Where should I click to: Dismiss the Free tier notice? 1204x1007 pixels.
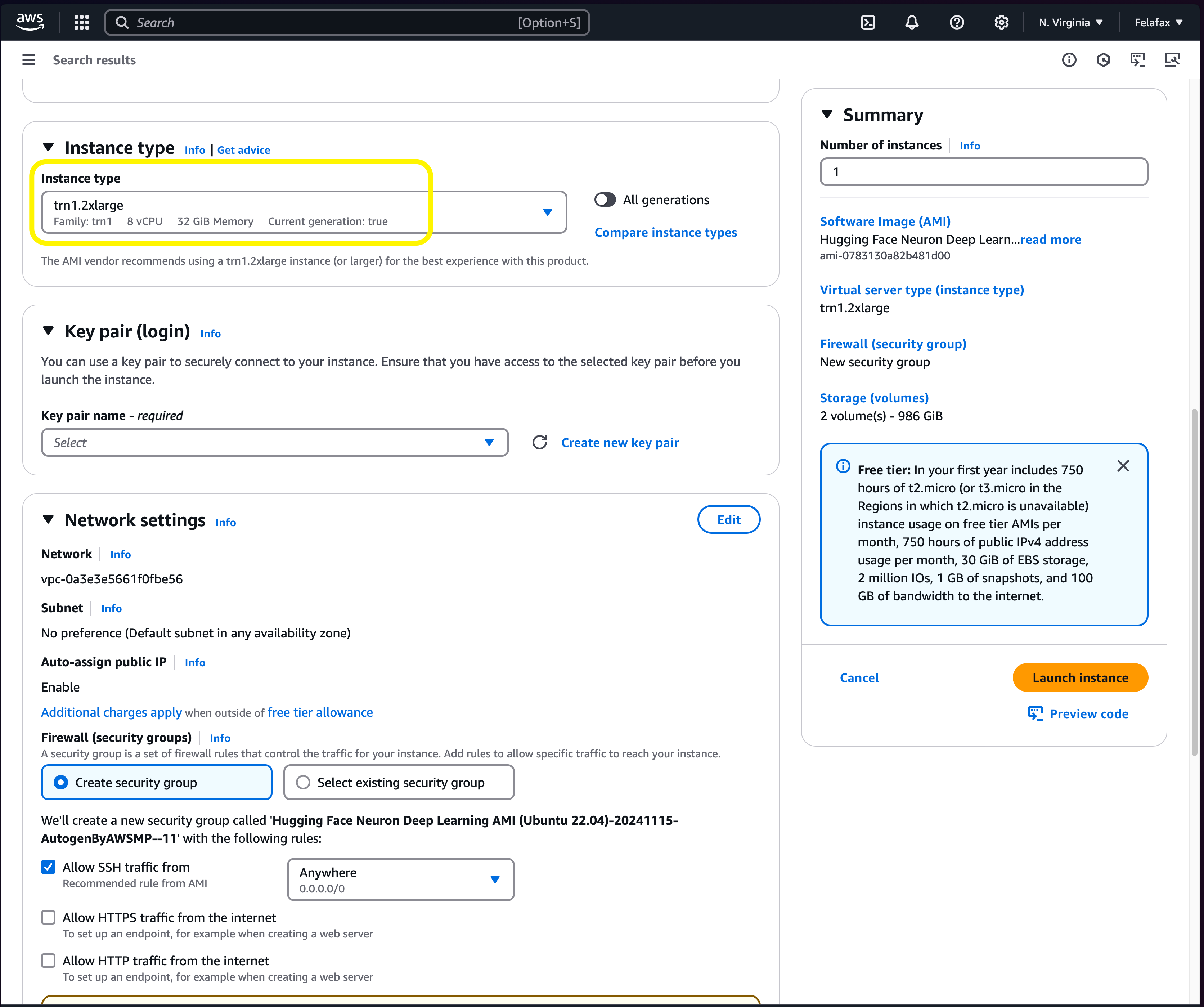[1123, 466]
